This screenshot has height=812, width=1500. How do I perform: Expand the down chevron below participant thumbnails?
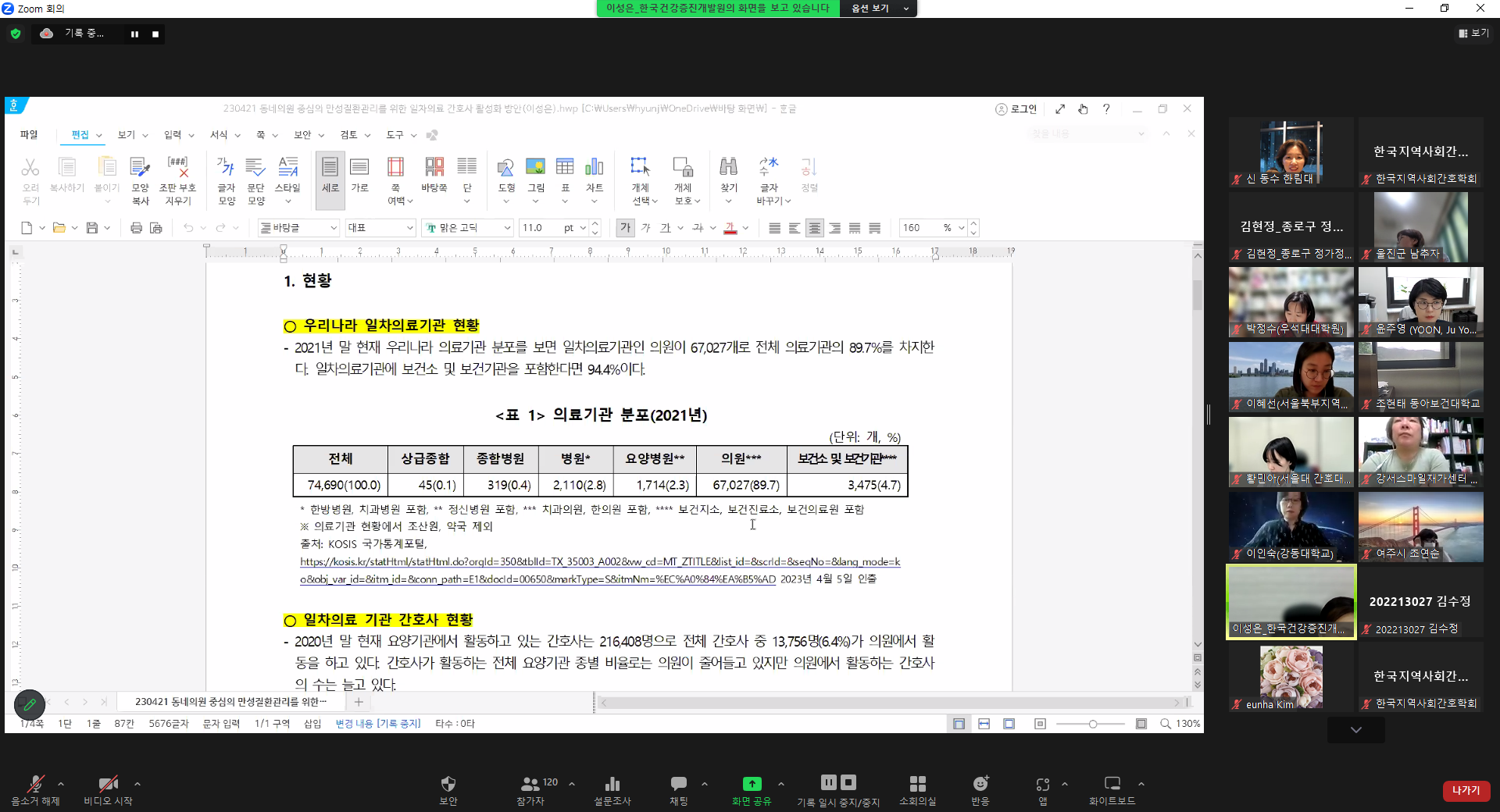(x=1355, y=730)
